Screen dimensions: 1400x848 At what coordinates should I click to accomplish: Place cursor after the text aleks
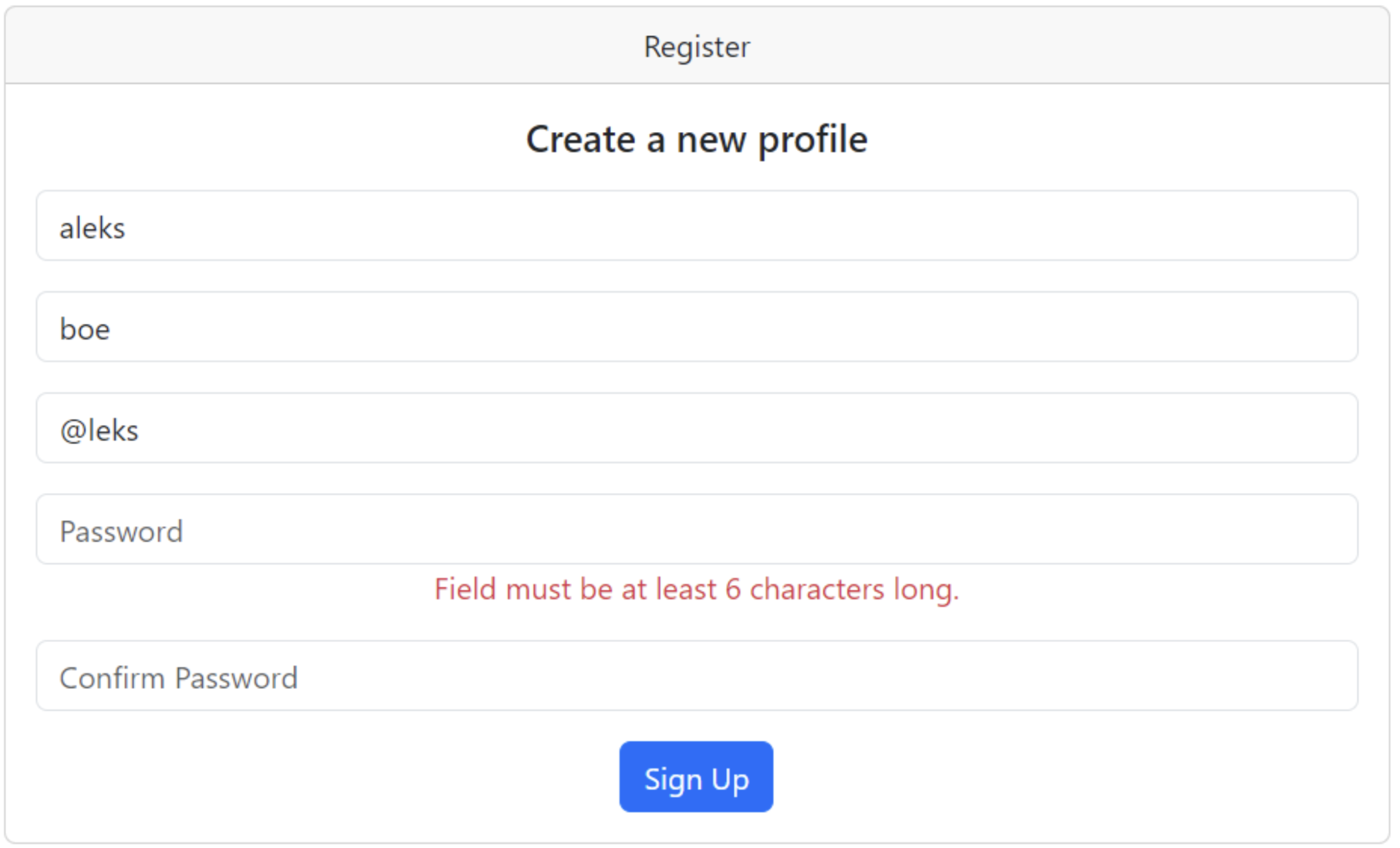tap(127, 228)
